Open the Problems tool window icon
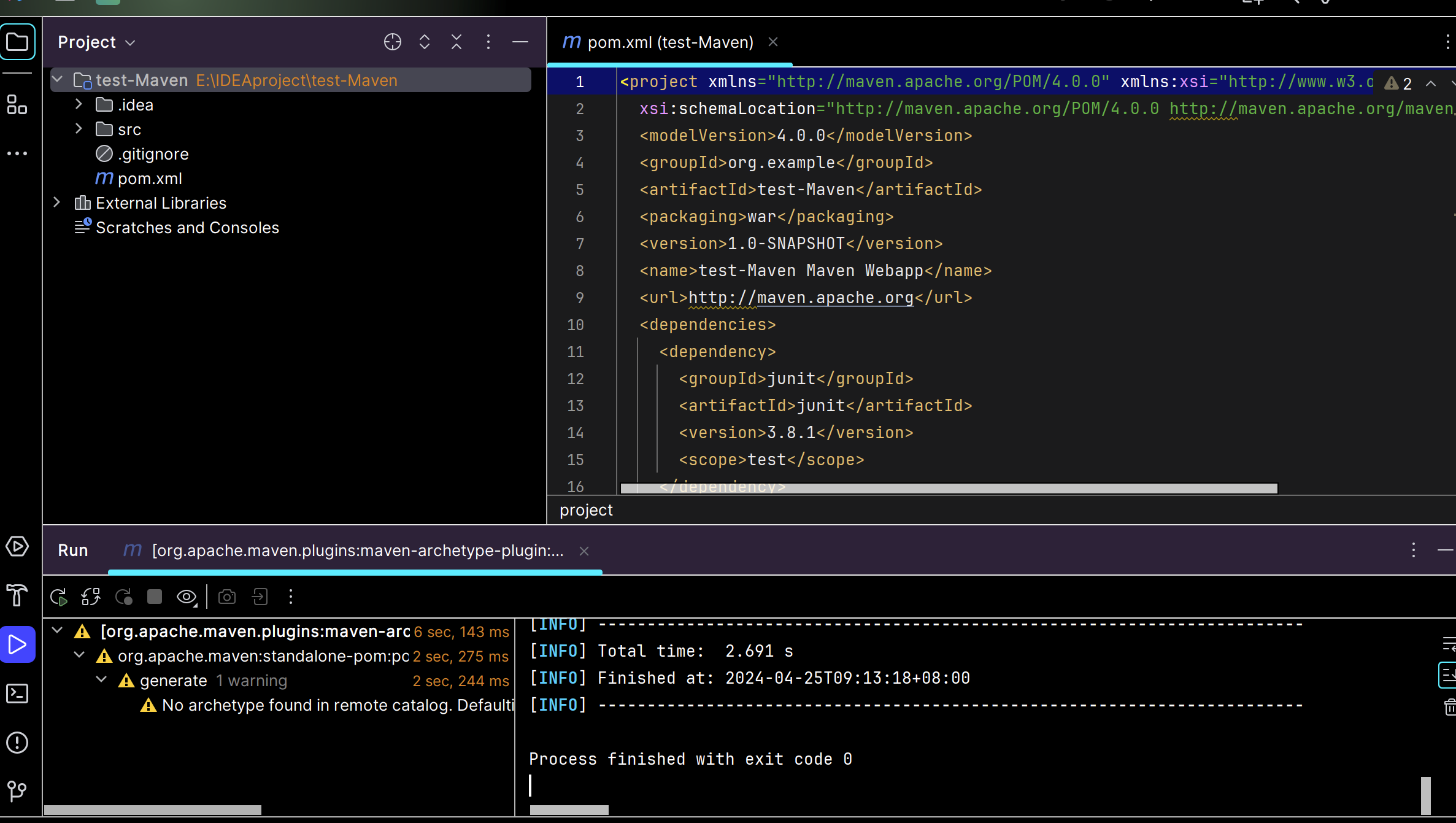The height and width of the screenshot is (823, 1456). click(17, 743)
